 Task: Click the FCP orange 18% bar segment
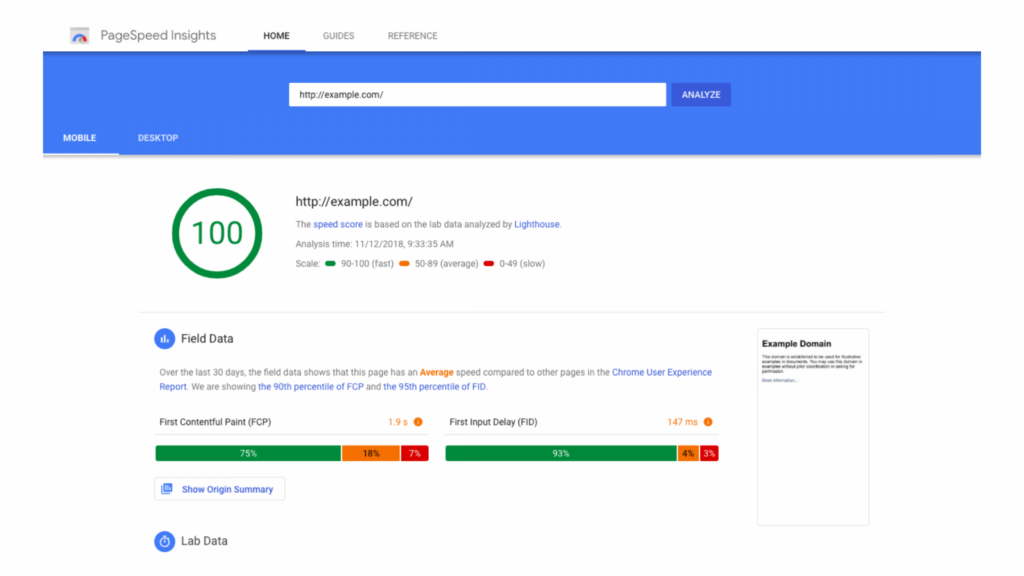(x=371, y=453)
